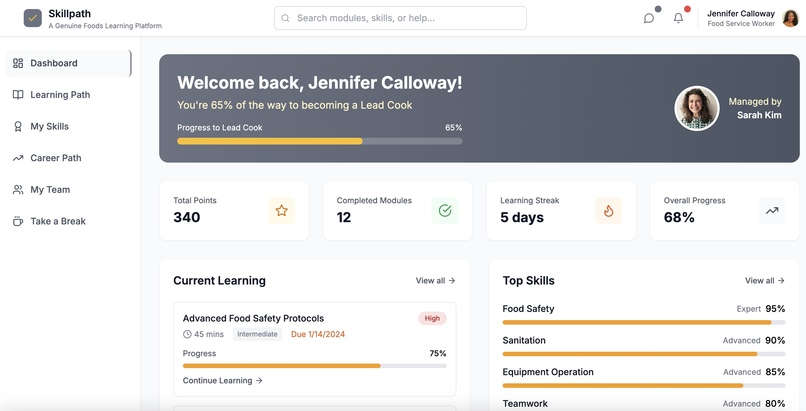Continue Learning Advanced Food Safety Protocols

(223, 381)
